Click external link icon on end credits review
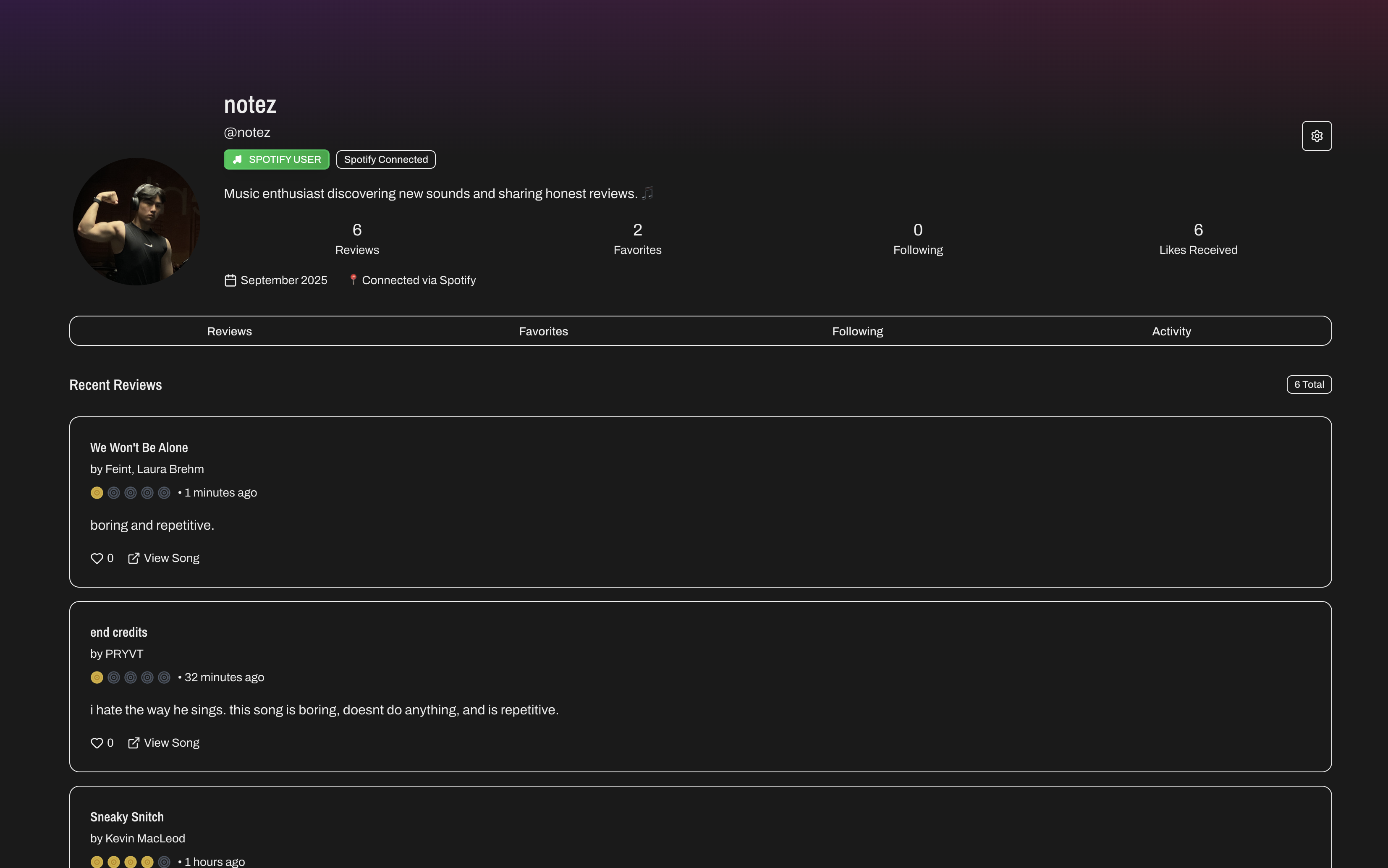Viewport: 1388px width, 868px height. click(x=133, y=743)
